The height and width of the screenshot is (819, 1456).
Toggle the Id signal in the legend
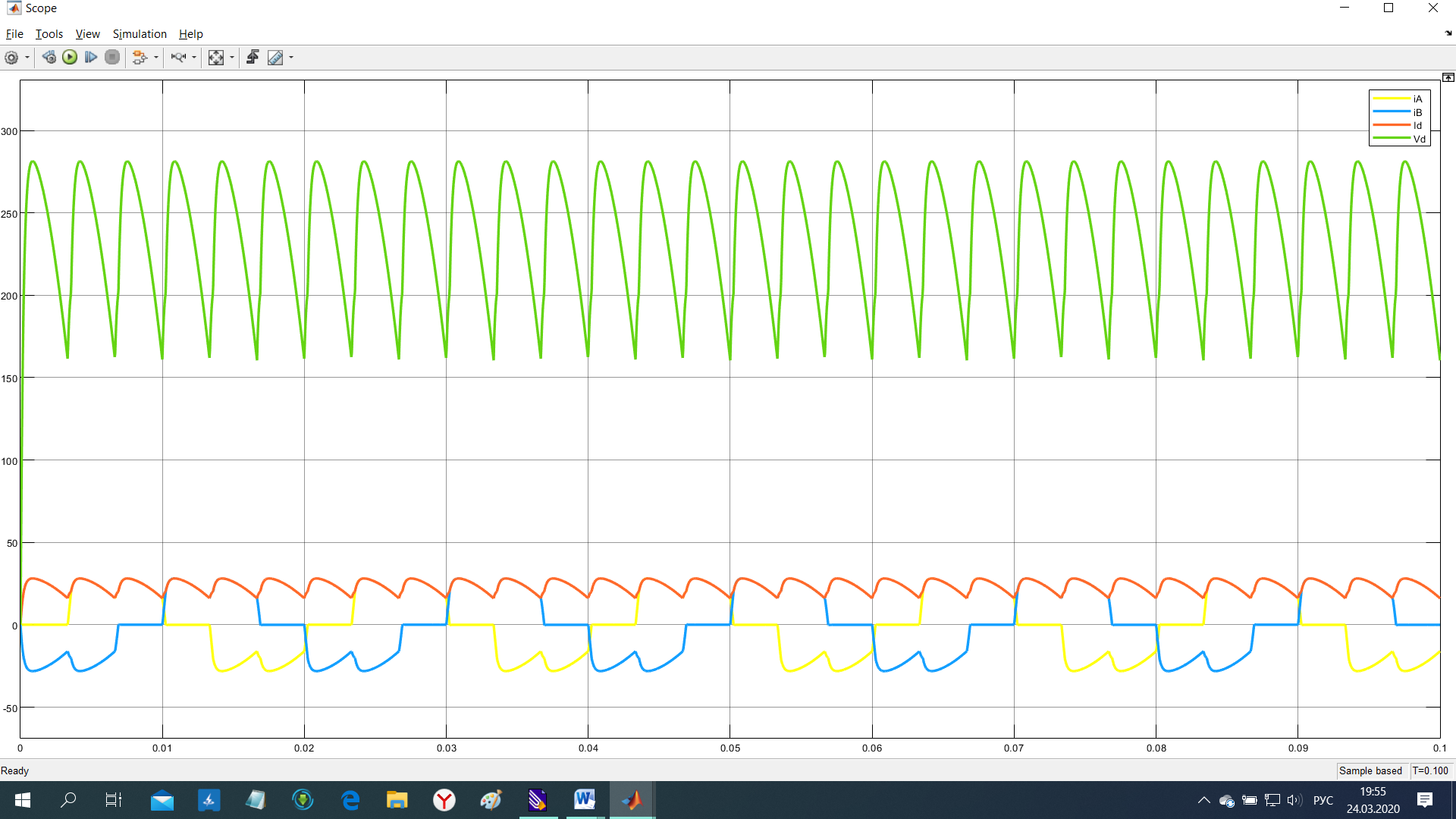coord(1417,126)
